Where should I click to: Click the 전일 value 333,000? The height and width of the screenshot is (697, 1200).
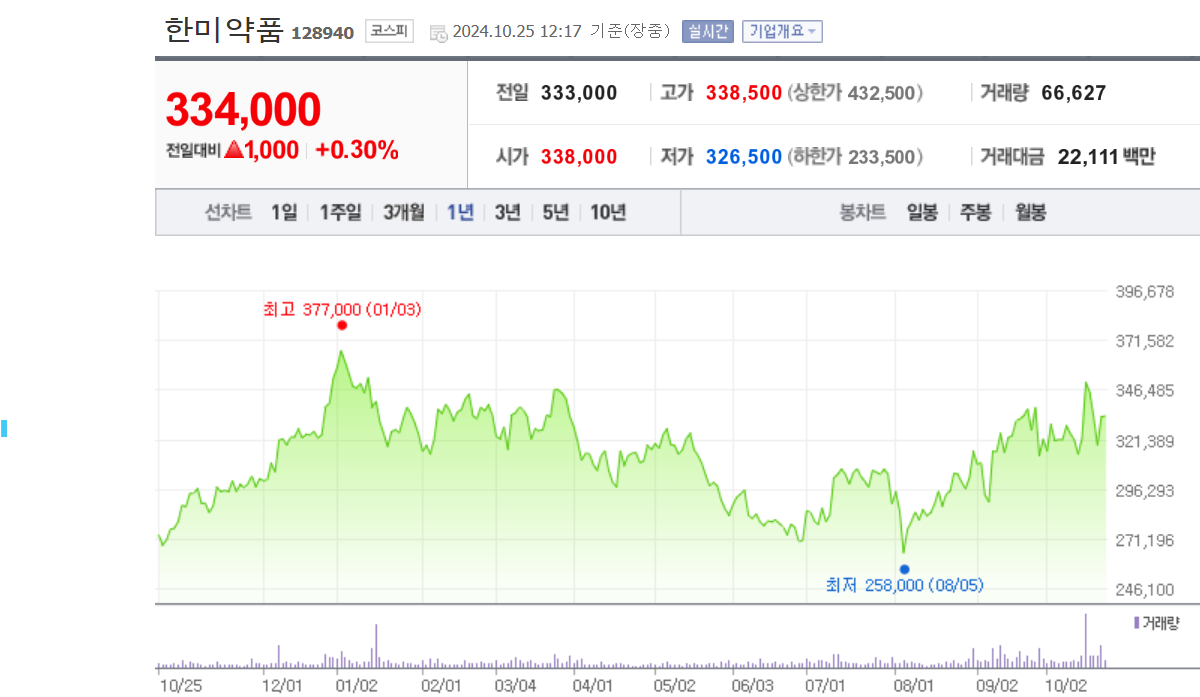coord(579,93)
